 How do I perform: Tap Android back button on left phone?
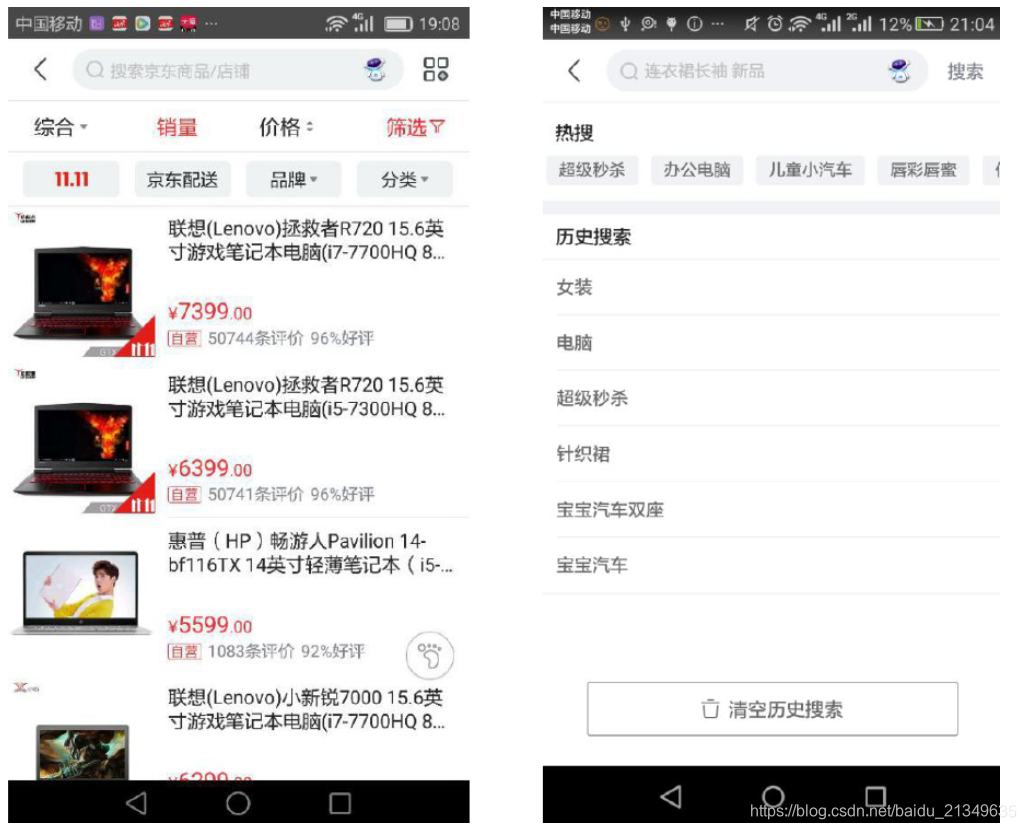pos(136,803)
